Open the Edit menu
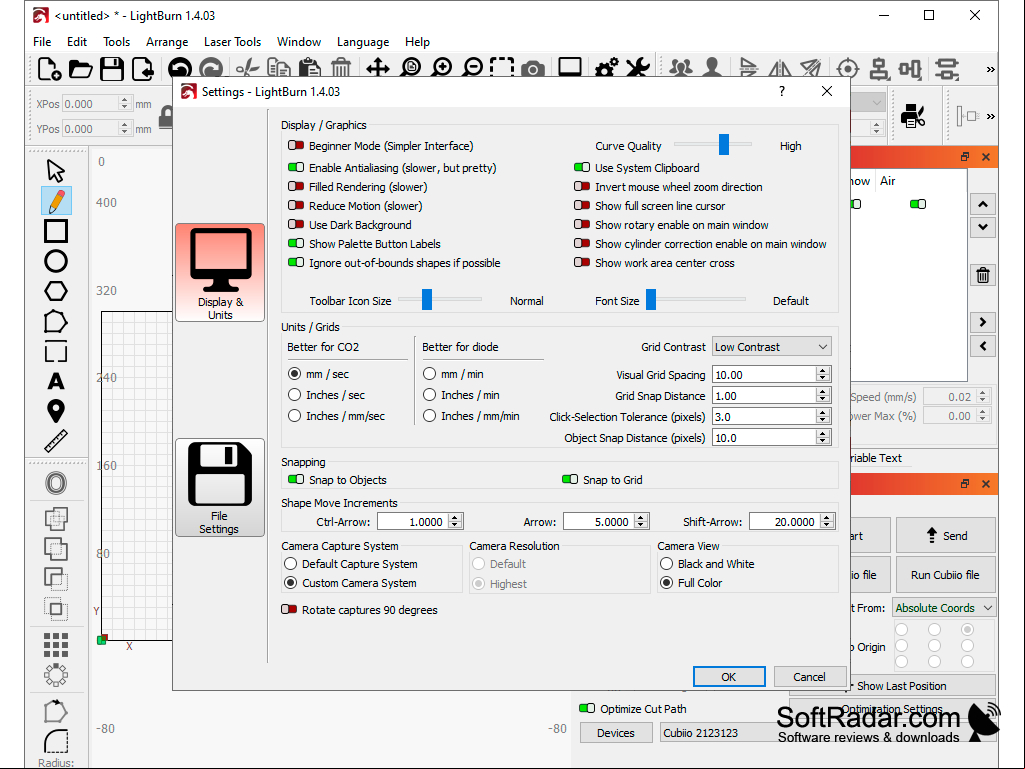Screen dimensions: 1025x769 [x=76, y=42]
